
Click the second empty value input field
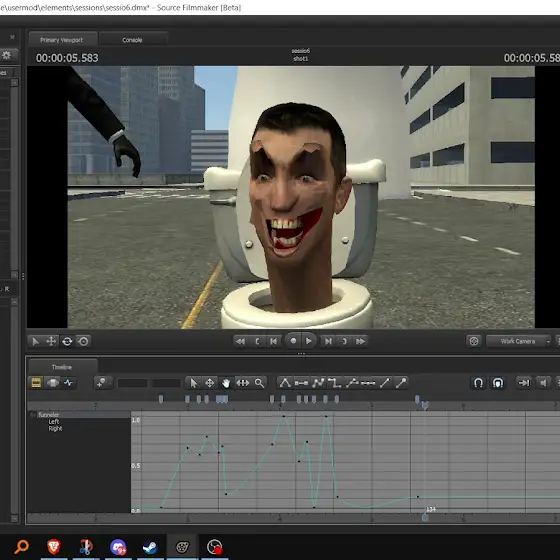coord(166,383)
